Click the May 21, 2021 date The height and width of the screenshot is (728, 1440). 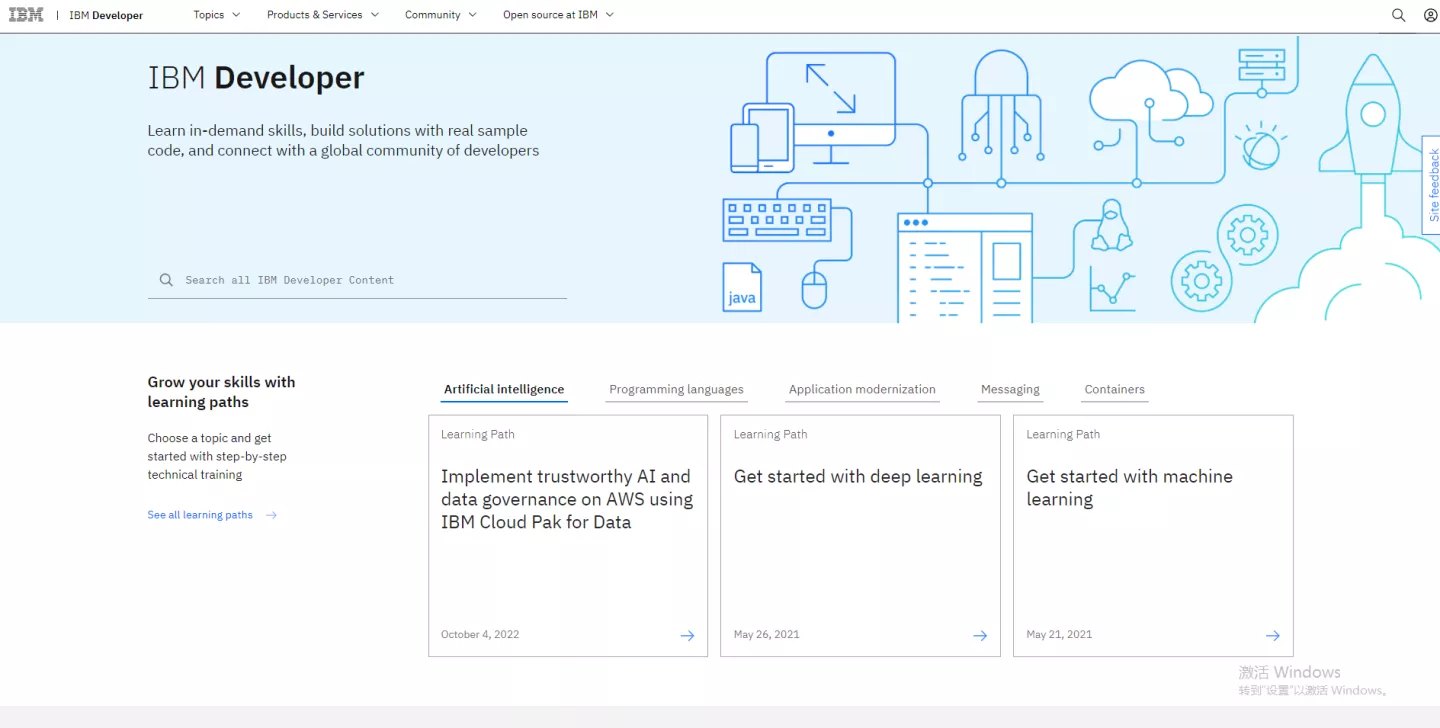1059,635
